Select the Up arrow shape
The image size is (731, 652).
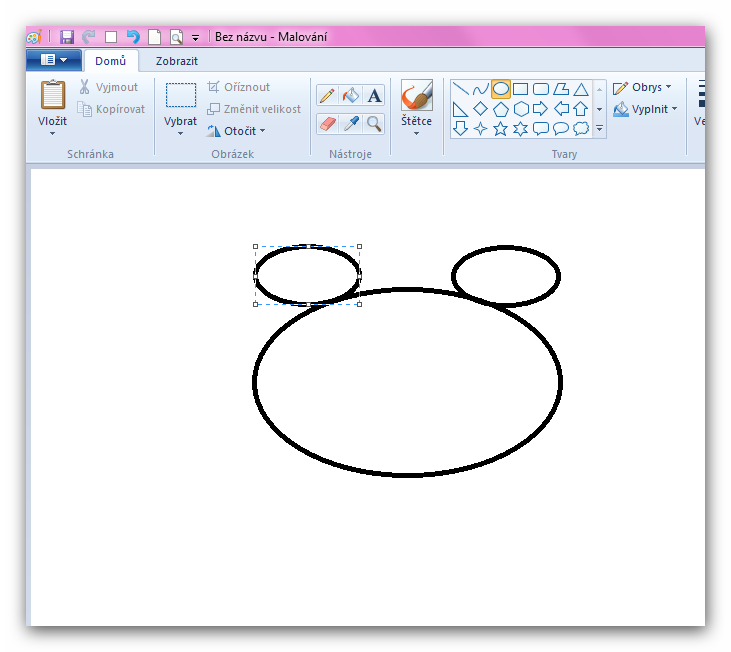(x=581, y=110)
